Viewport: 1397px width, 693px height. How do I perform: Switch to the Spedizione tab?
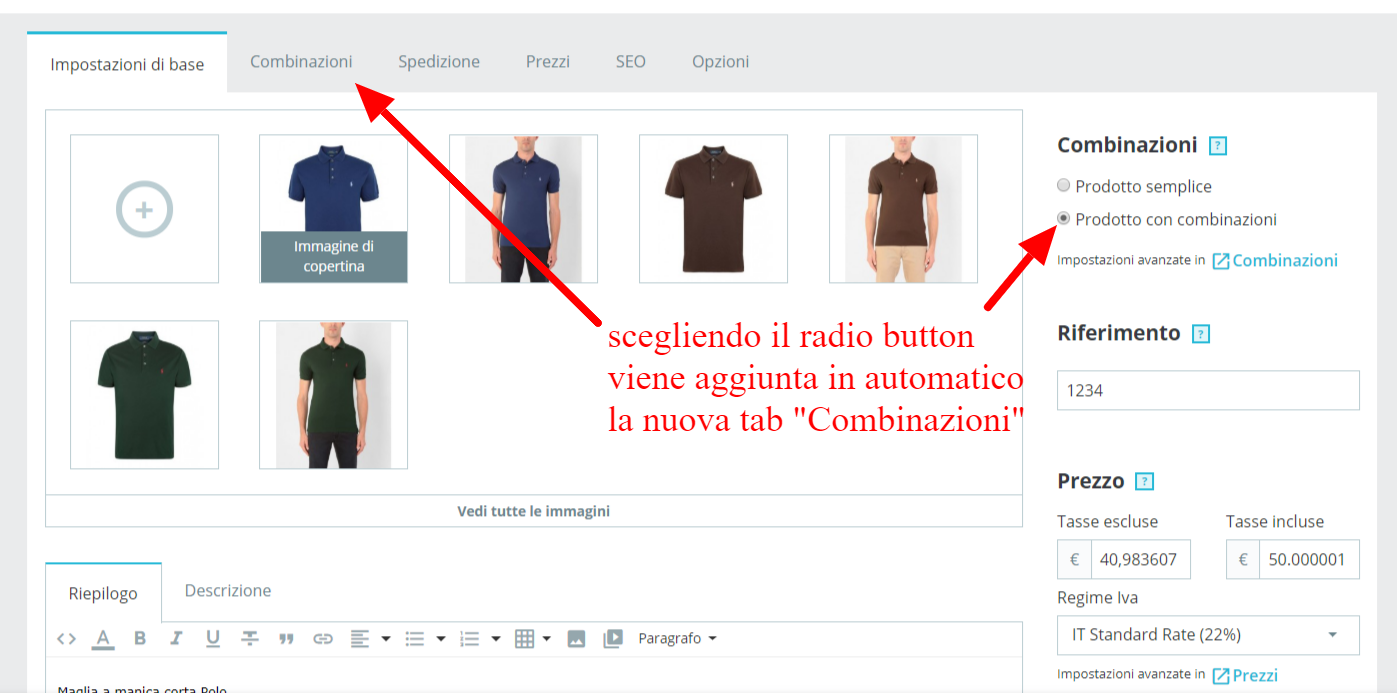click(439, 61)
